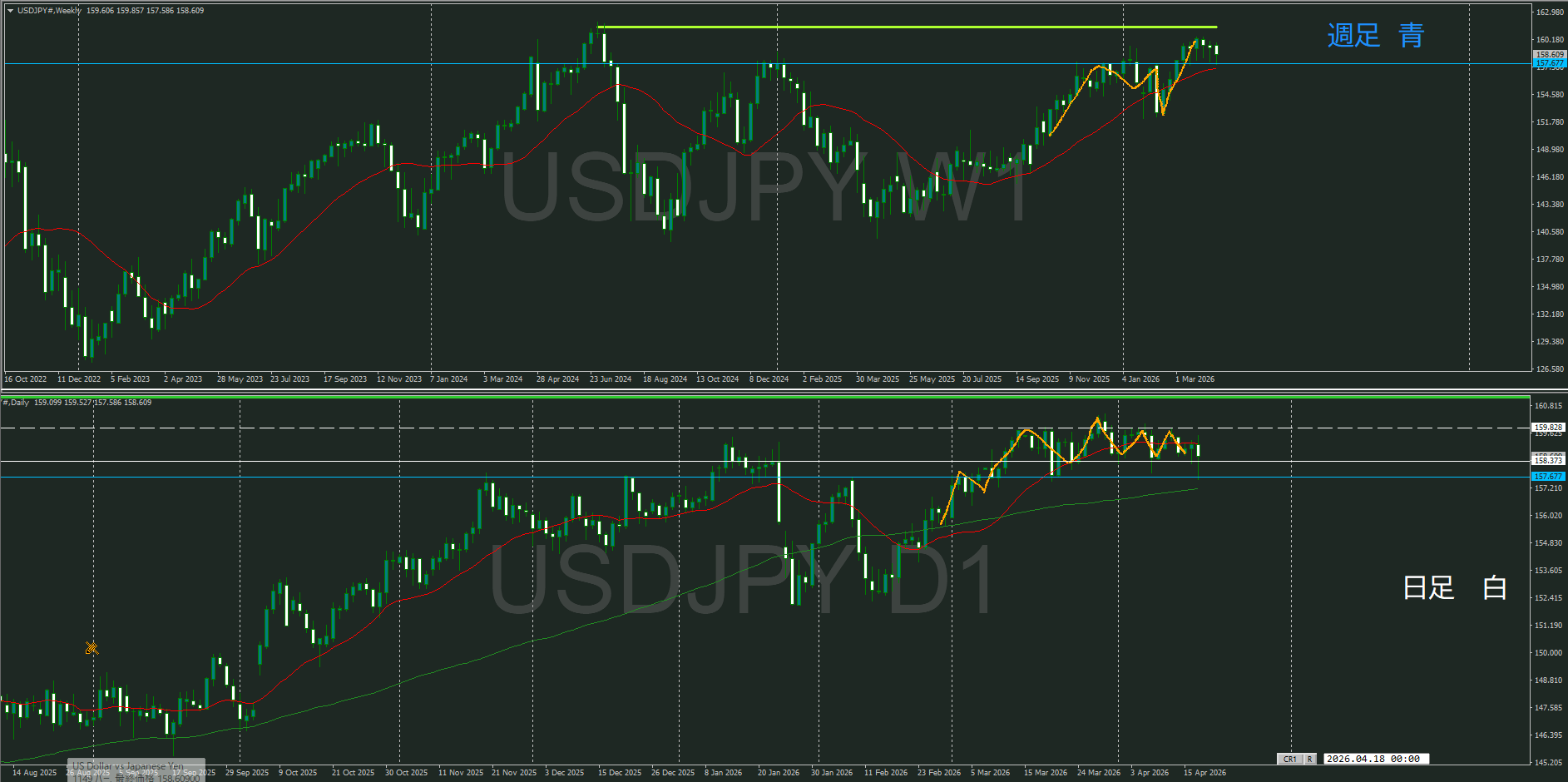Image resolution: width=1568 pixels, height=782 pixels.
Task: Select the 日足 白 text label
Action: (x=1454, y=588)
